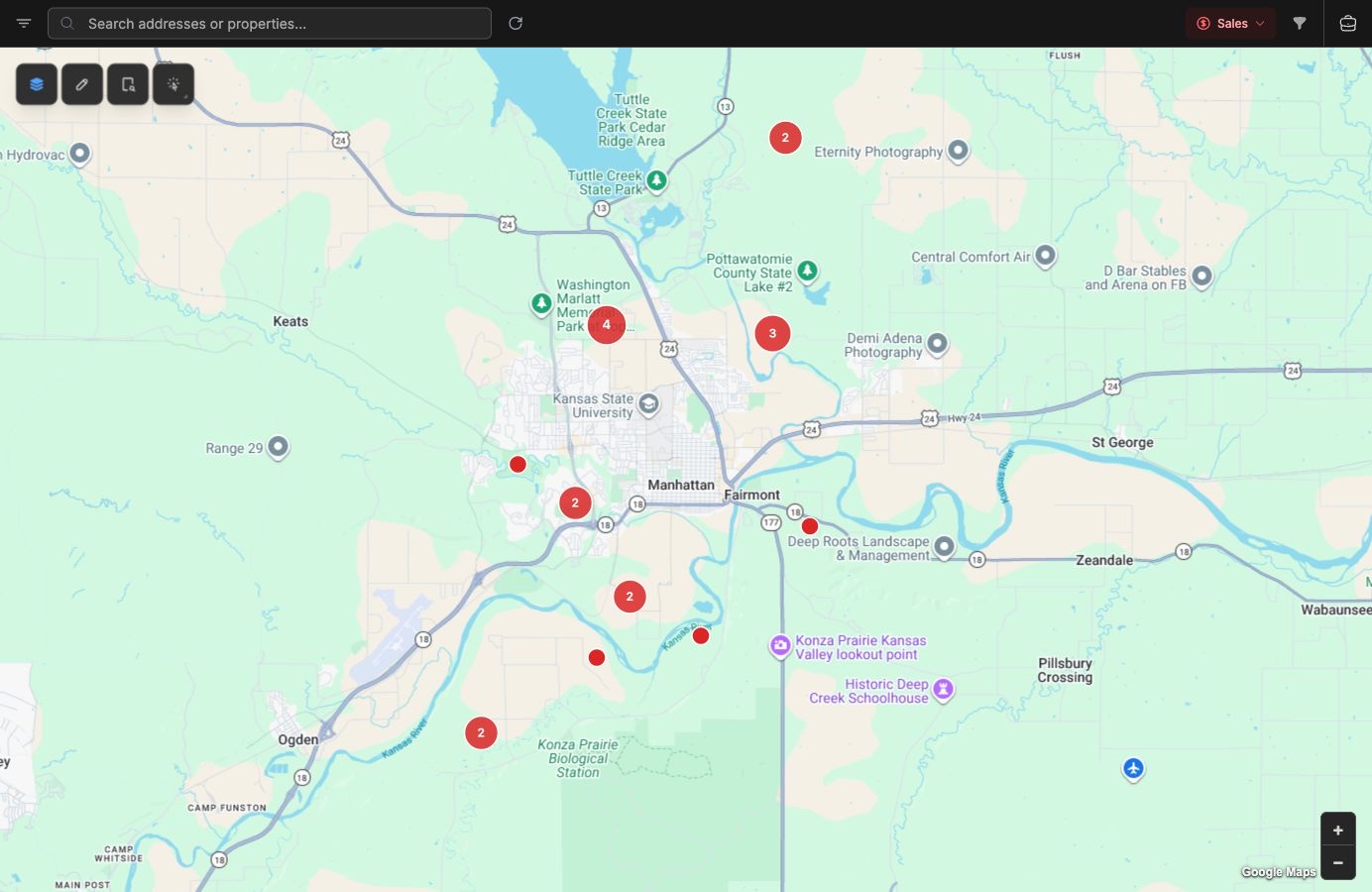This screenshot has height=892, width=1372.
Task: Click Washington Marlatt Park tree icon
Action: [541, 303]
